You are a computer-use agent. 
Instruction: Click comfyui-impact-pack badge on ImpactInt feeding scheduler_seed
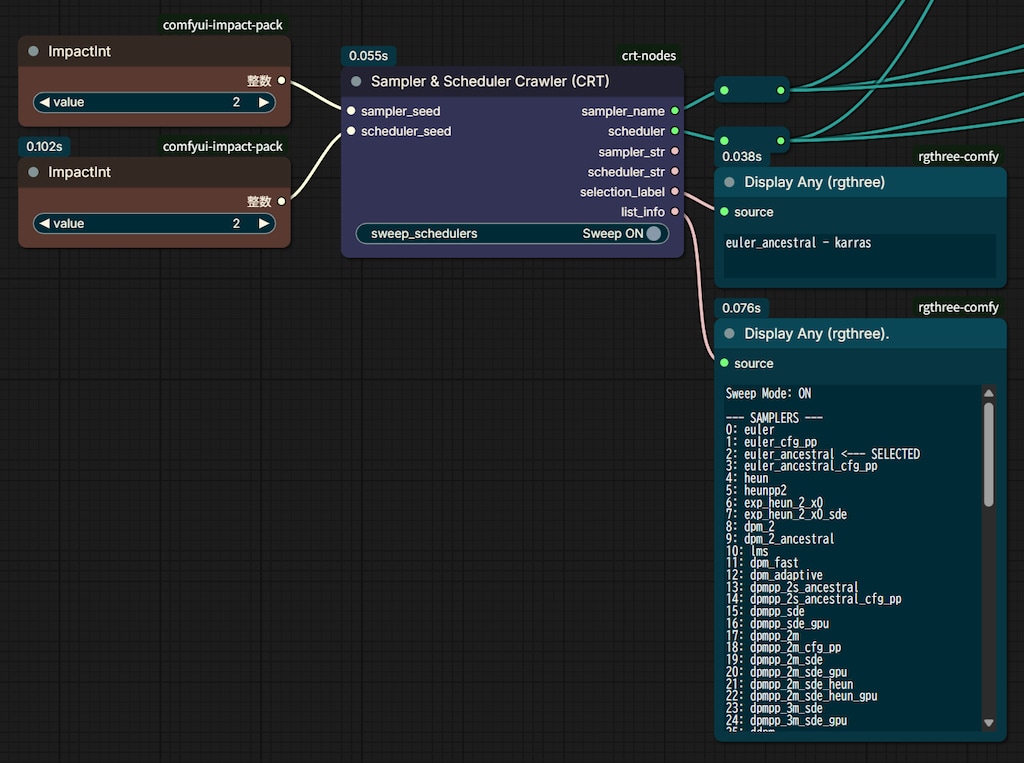pos(223,146)
